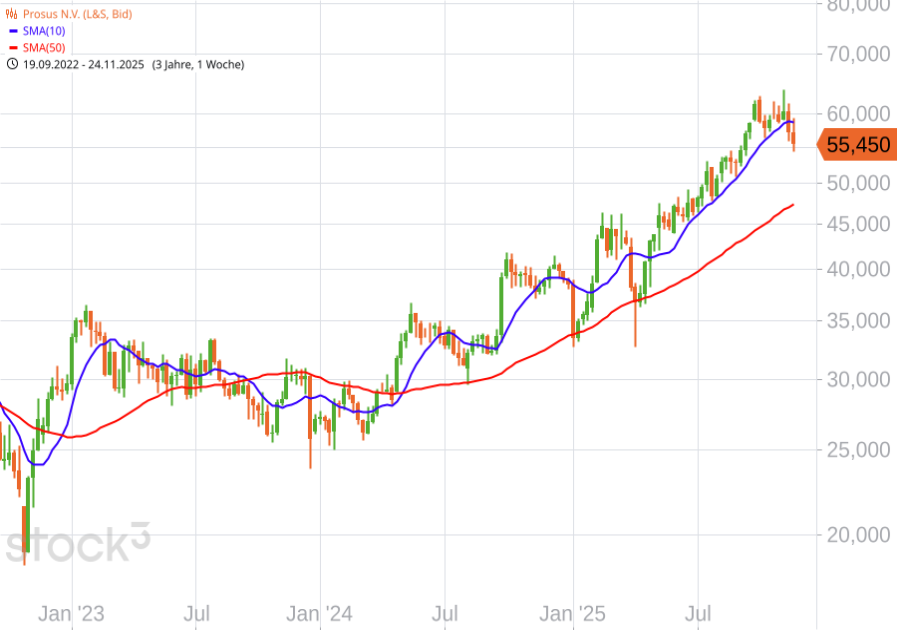
Task: Click the candlestick icon beside Prosus N.V.
Action: pyautogui.click(x=12, y=15)
